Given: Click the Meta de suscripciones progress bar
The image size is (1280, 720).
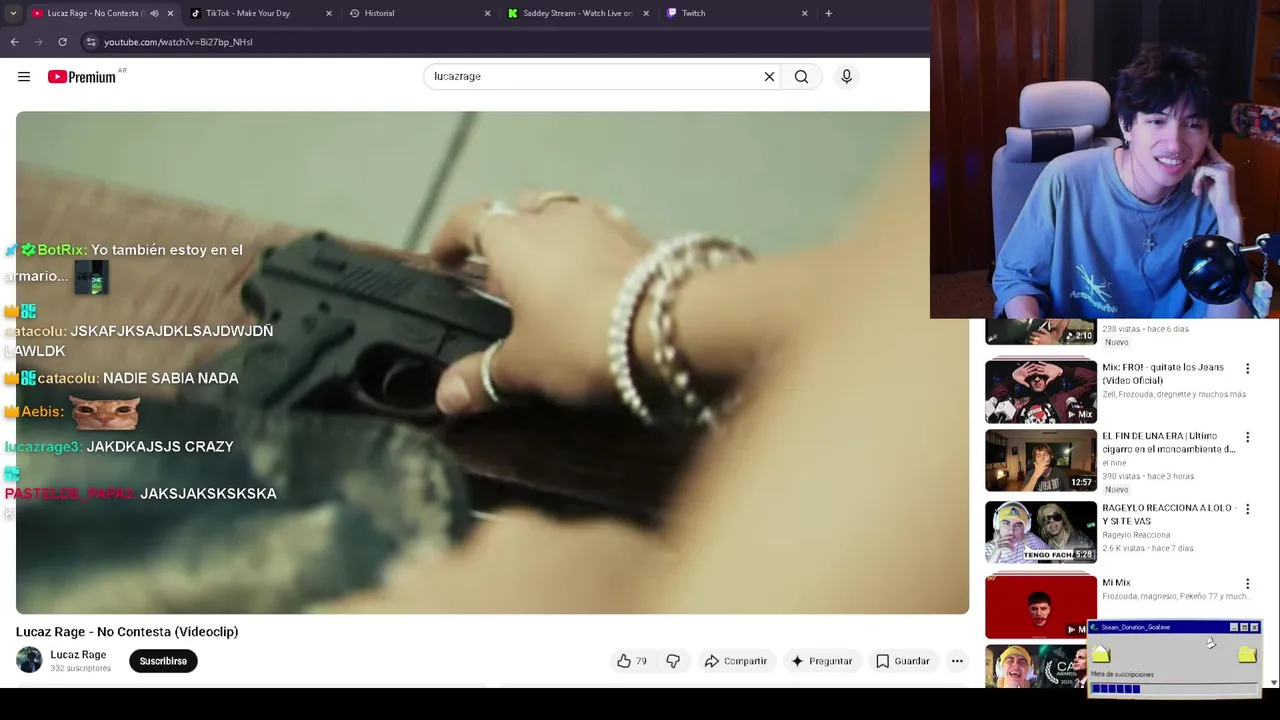Looking at the screenshot, I should (1174, 688).
